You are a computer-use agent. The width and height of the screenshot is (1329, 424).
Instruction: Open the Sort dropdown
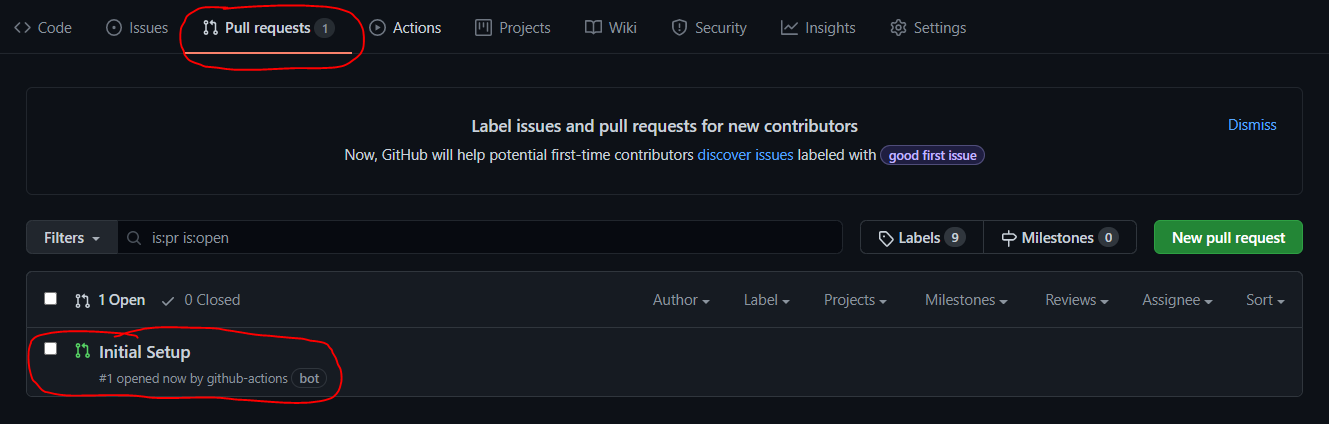pyautogui.click(x=1265, y=300)
